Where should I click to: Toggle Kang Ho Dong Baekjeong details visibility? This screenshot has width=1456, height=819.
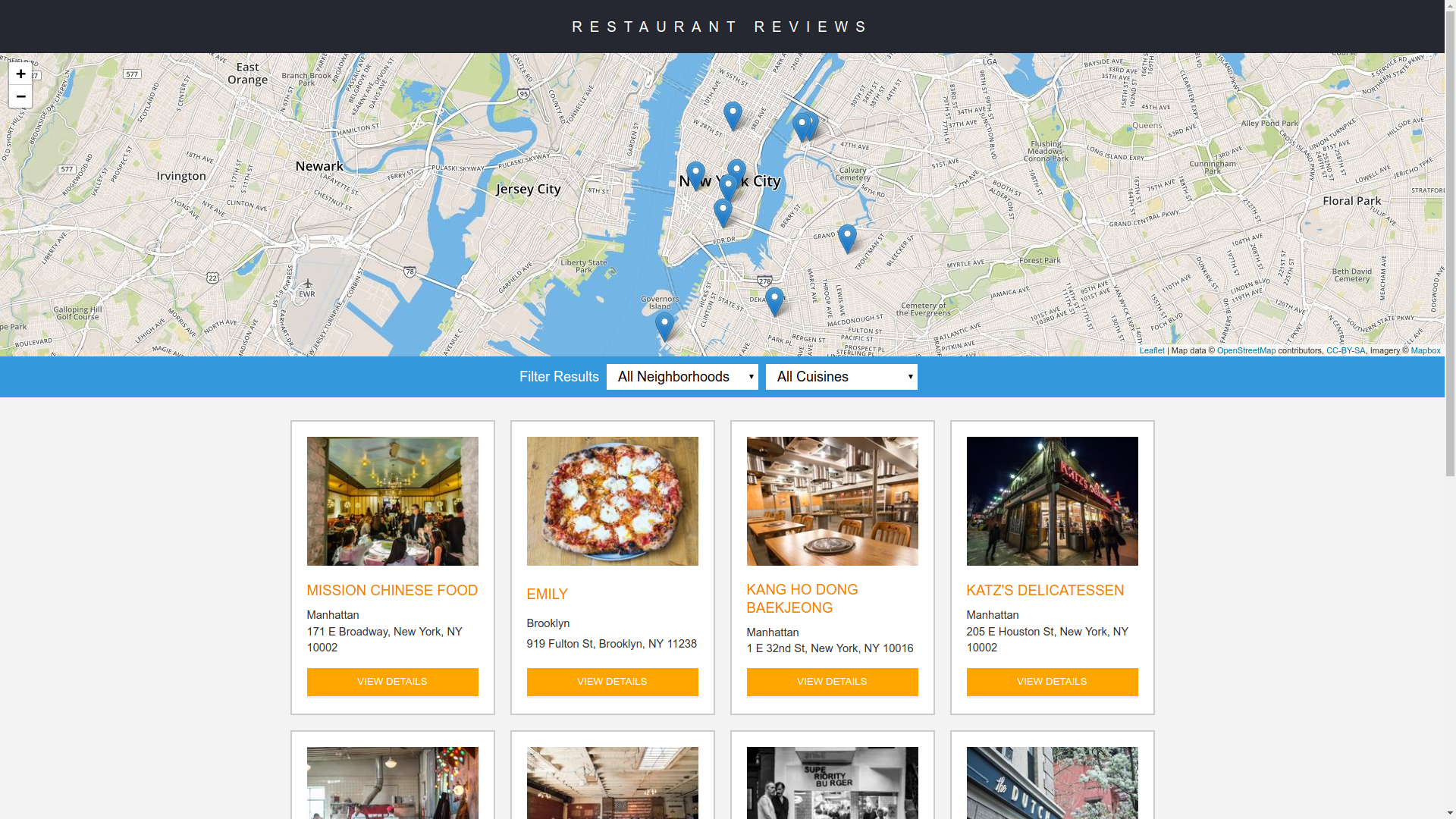click(x=832, y=682)
